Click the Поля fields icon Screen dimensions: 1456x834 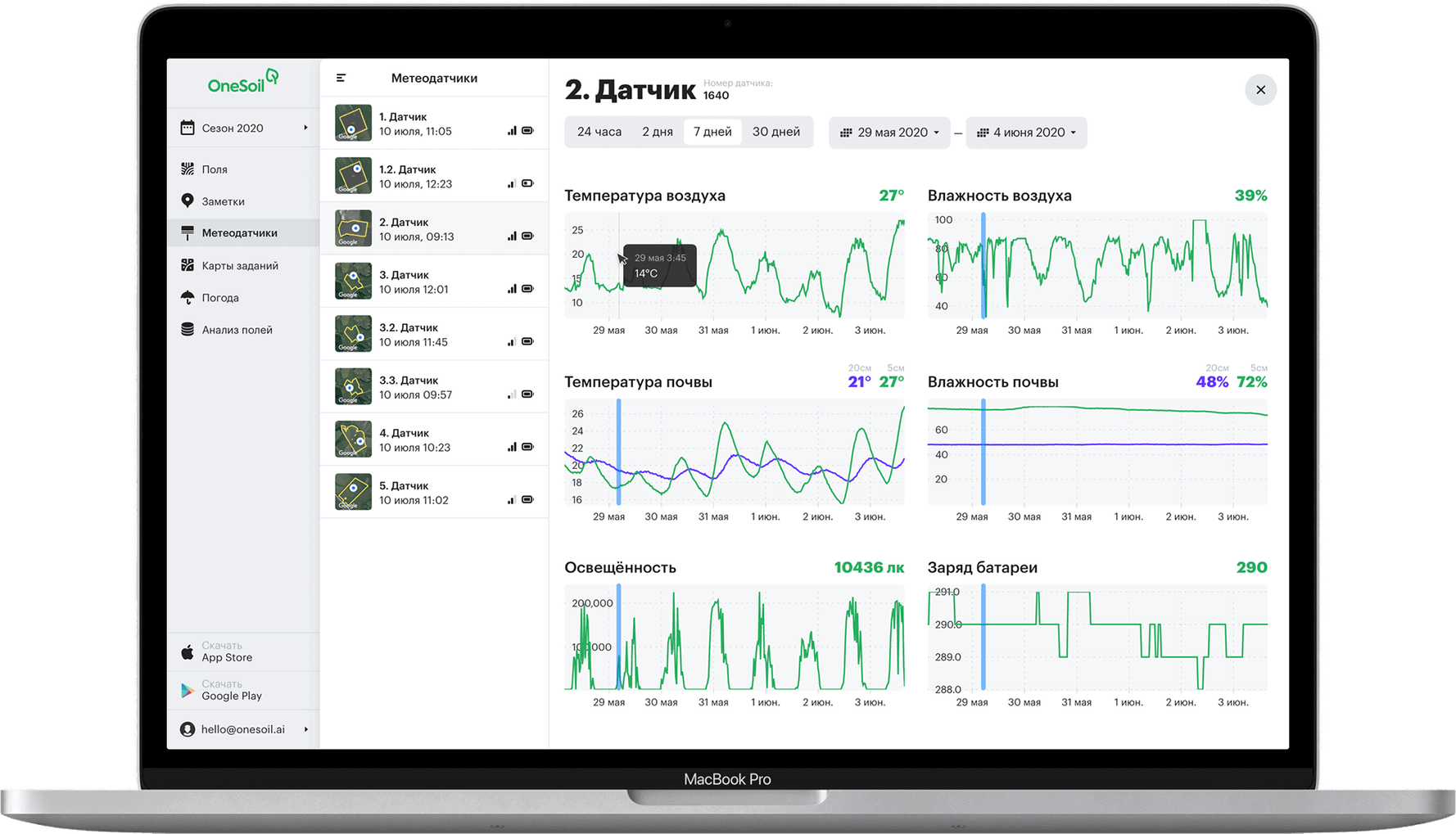click(188, 169)
